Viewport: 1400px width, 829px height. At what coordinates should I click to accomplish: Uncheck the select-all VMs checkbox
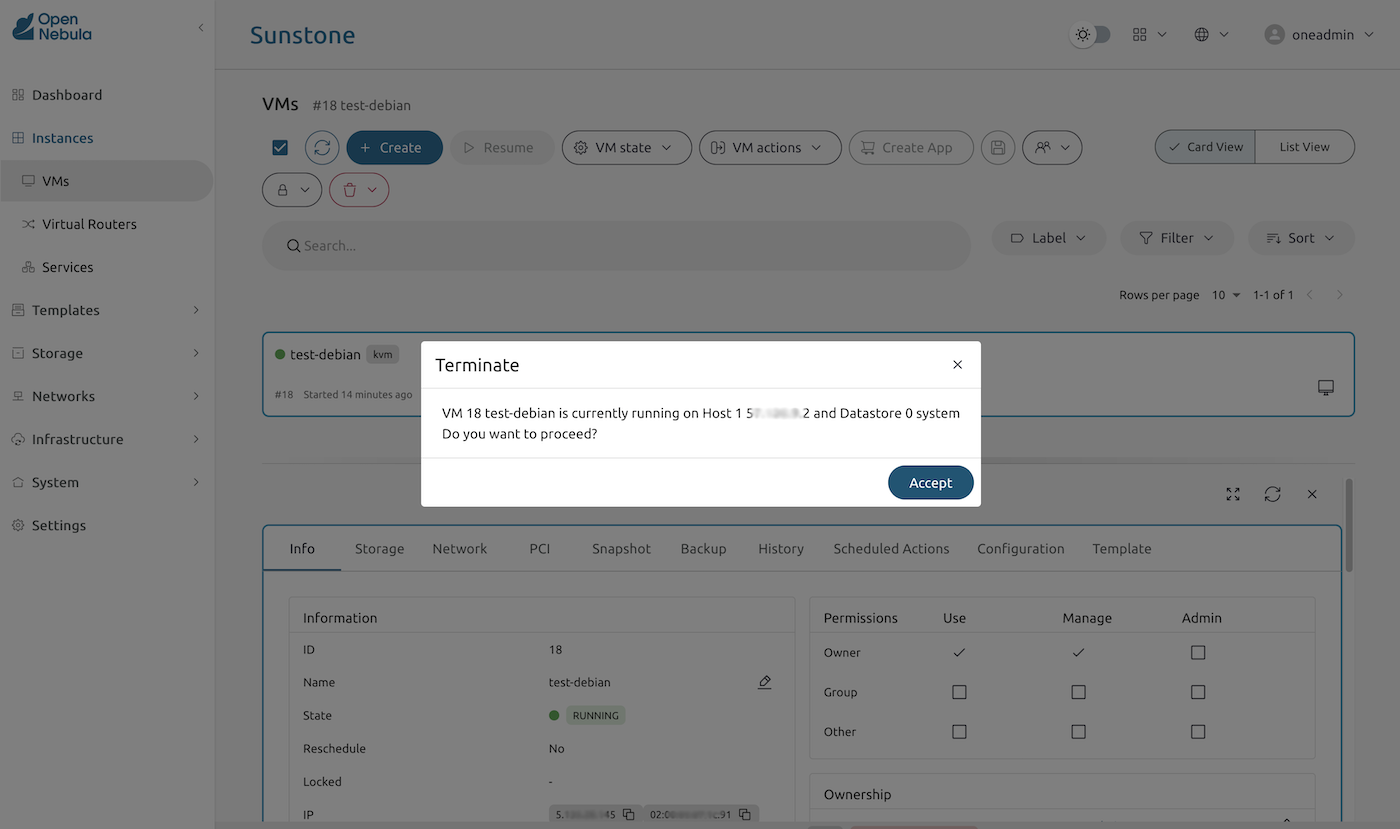[280, 148]
